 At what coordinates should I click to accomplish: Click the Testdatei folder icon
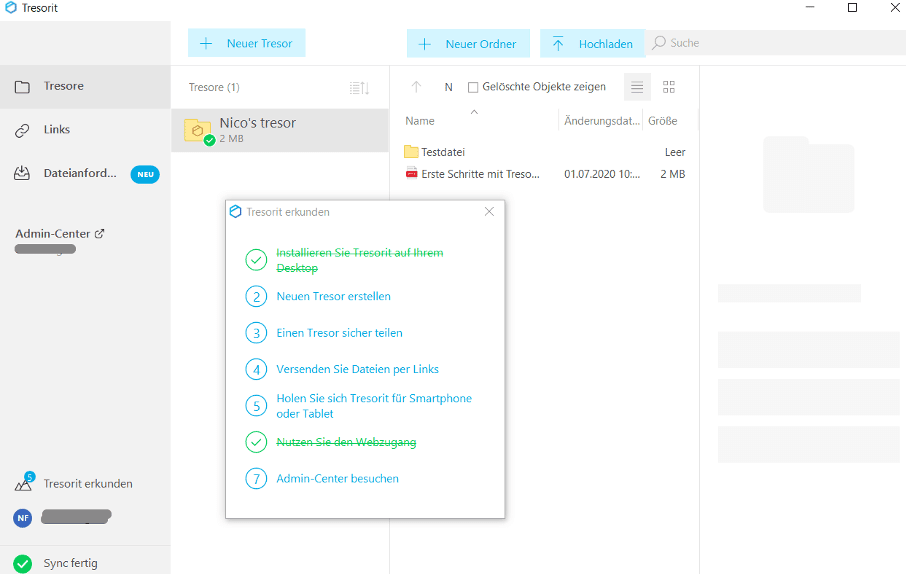click(x=411, y=152)
